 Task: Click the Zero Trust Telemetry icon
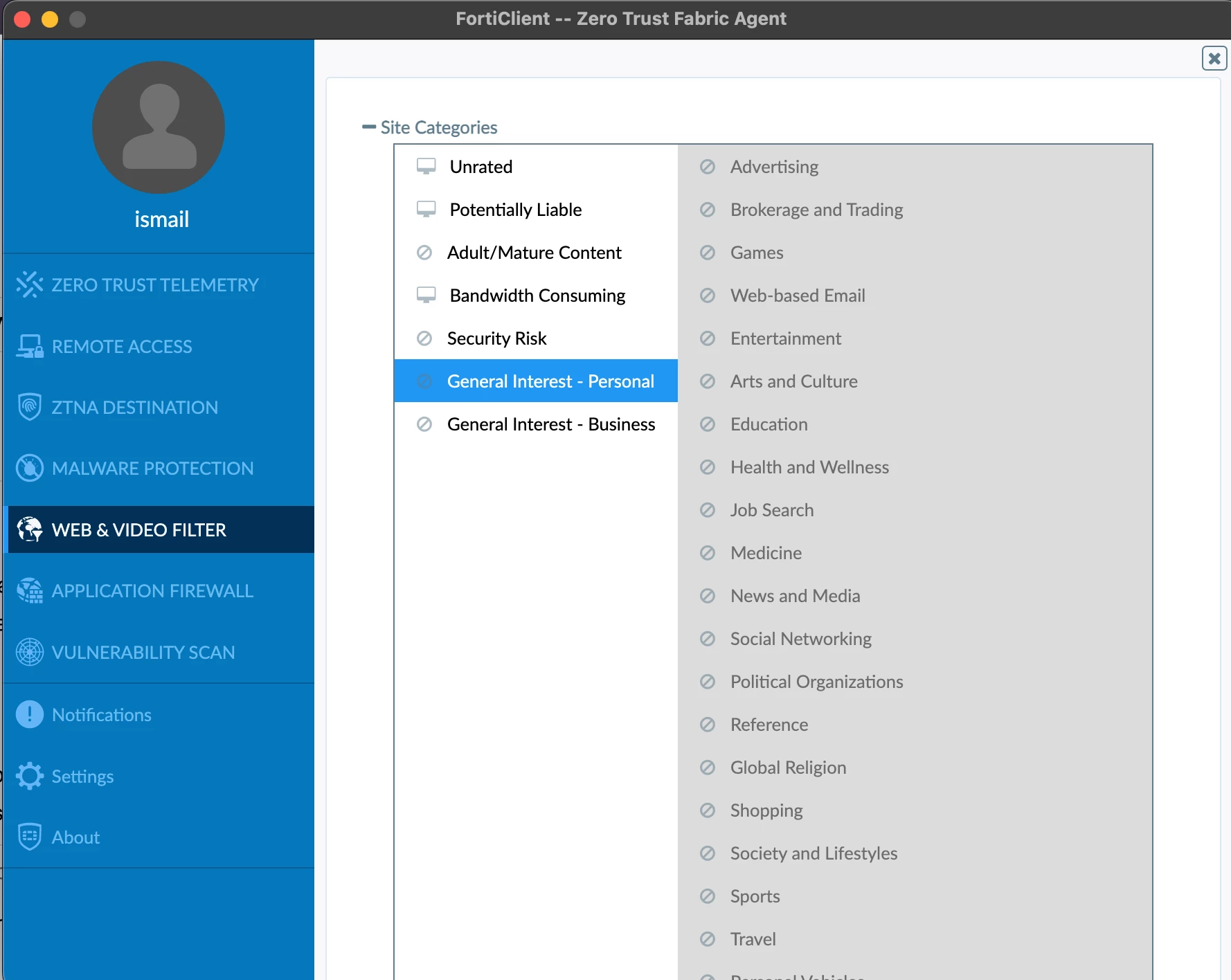coord(30,284)
